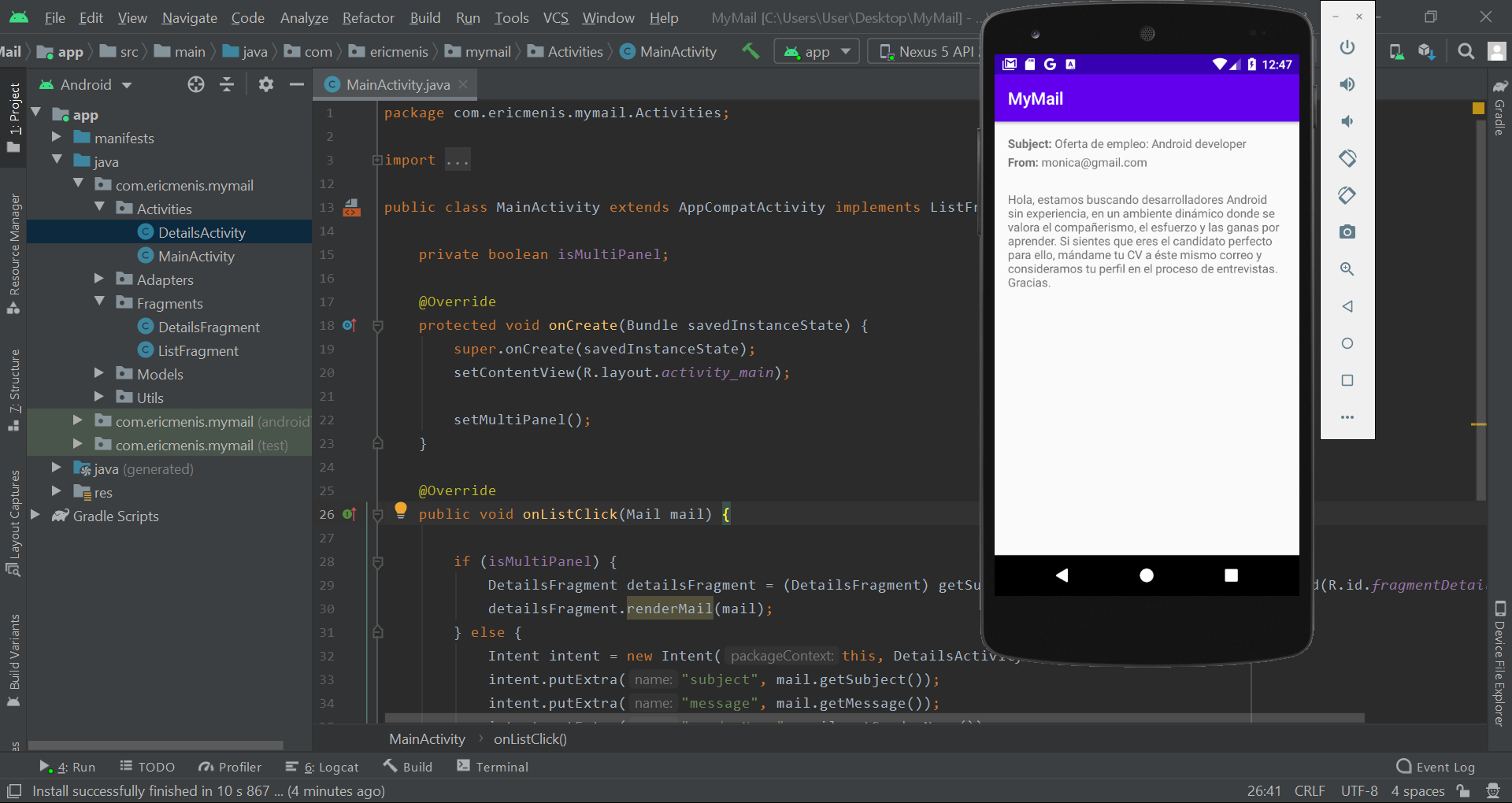Viewport: 1512px width, 803px height.
Task: Collapse the Fragments folder
Action: click(x=98, y=302)
